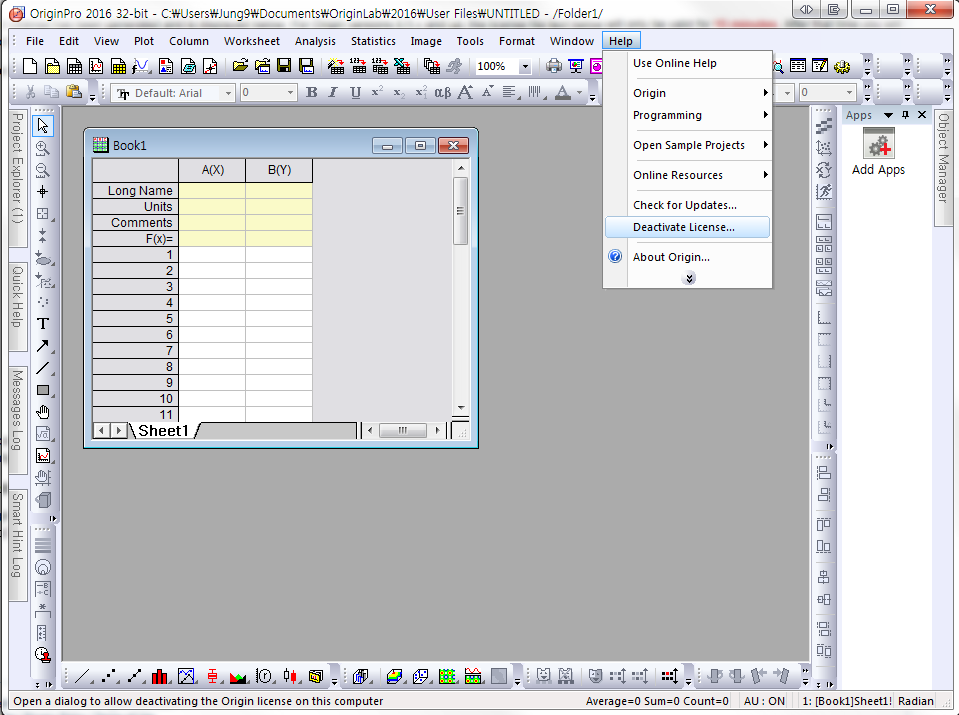Viewport: 959px width, 715px height.
Task: Click the font color A button
Action: 563,92
